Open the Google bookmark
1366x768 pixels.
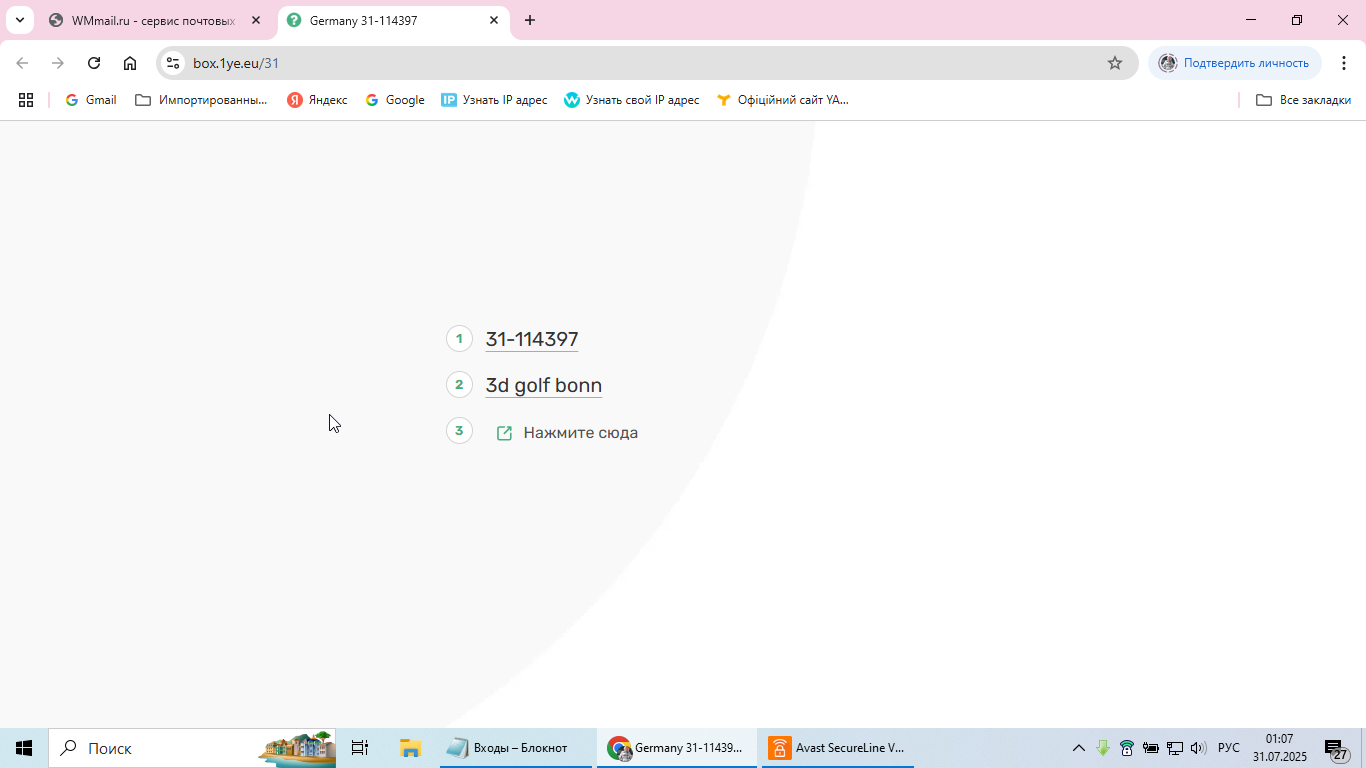click(395, 100)
